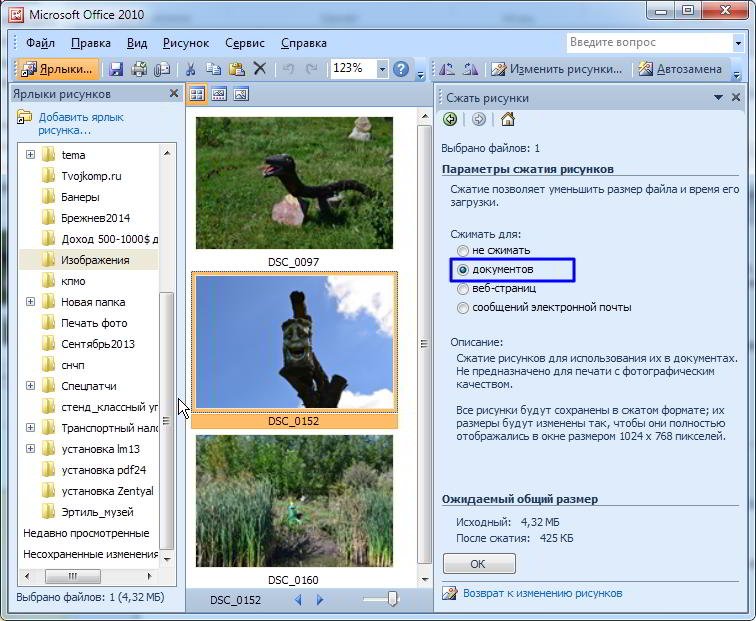This screenshot has width=756, height=621.
Task: Click the Save (floppy disk) toolbar icon
Action: tap(116, 69)
